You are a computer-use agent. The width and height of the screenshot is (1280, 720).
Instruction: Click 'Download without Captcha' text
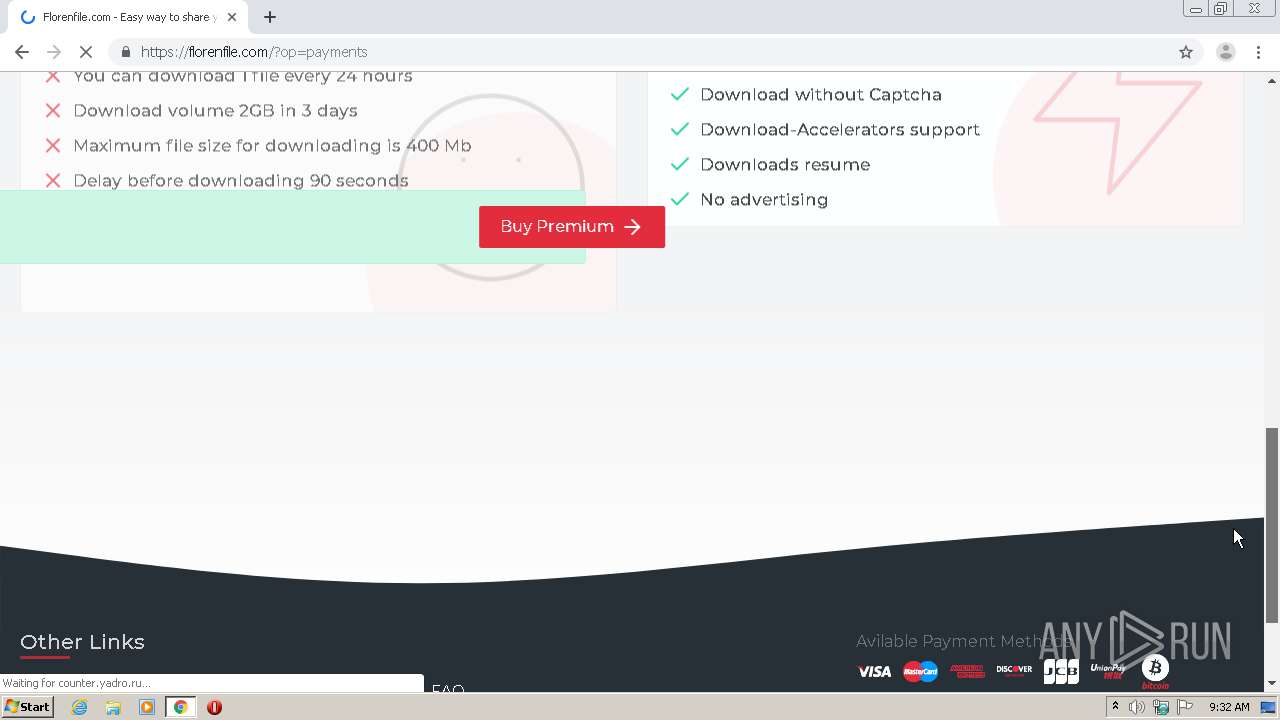821,95
